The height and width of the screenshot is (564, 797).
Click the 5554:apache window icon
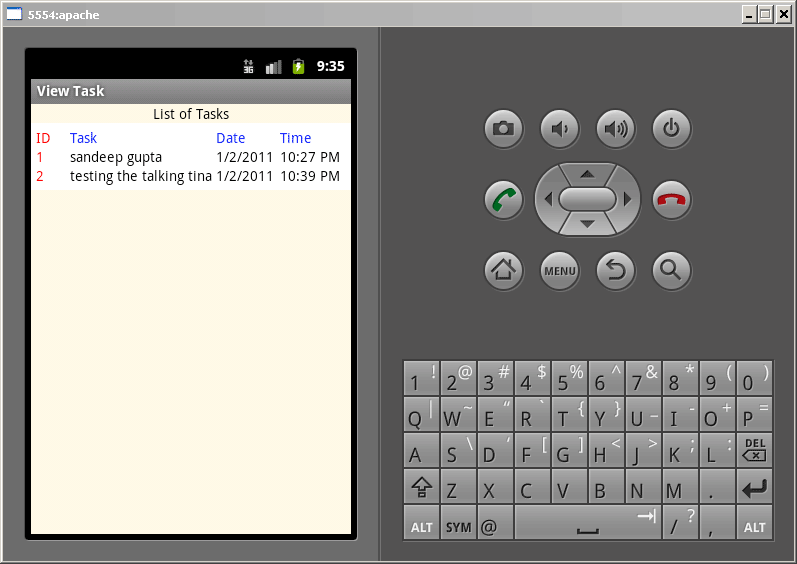(x=14, y=14)
